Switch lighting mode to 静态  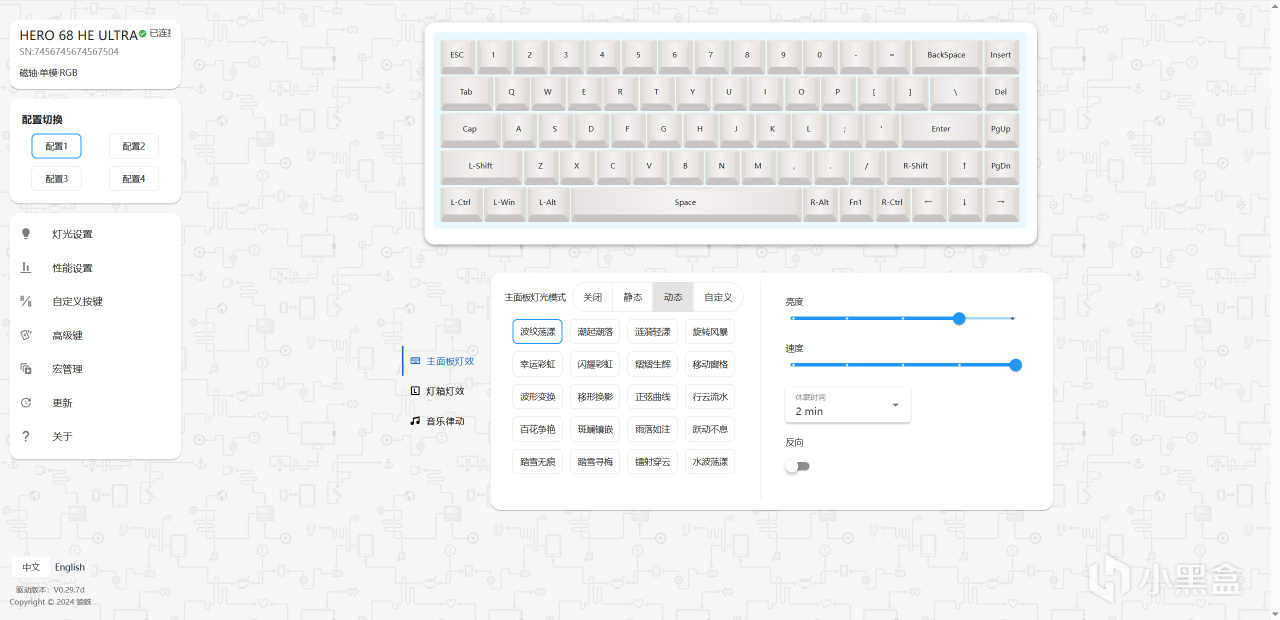(x=633, y=297)
